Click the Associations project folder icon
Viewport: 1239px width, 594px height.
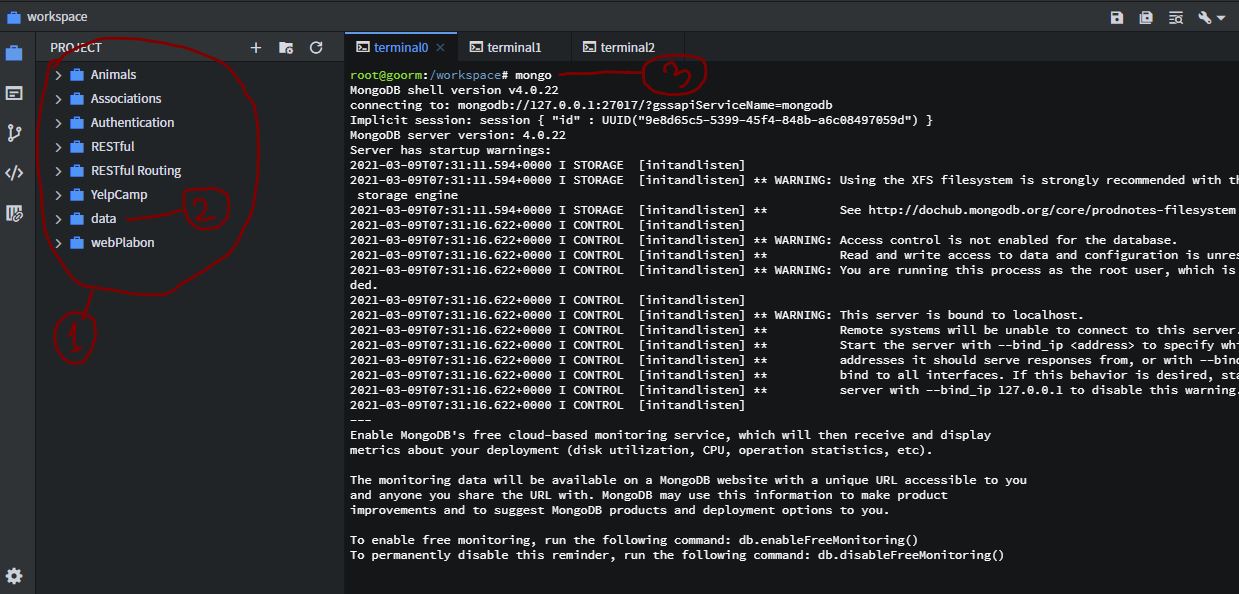click(76, 99)
